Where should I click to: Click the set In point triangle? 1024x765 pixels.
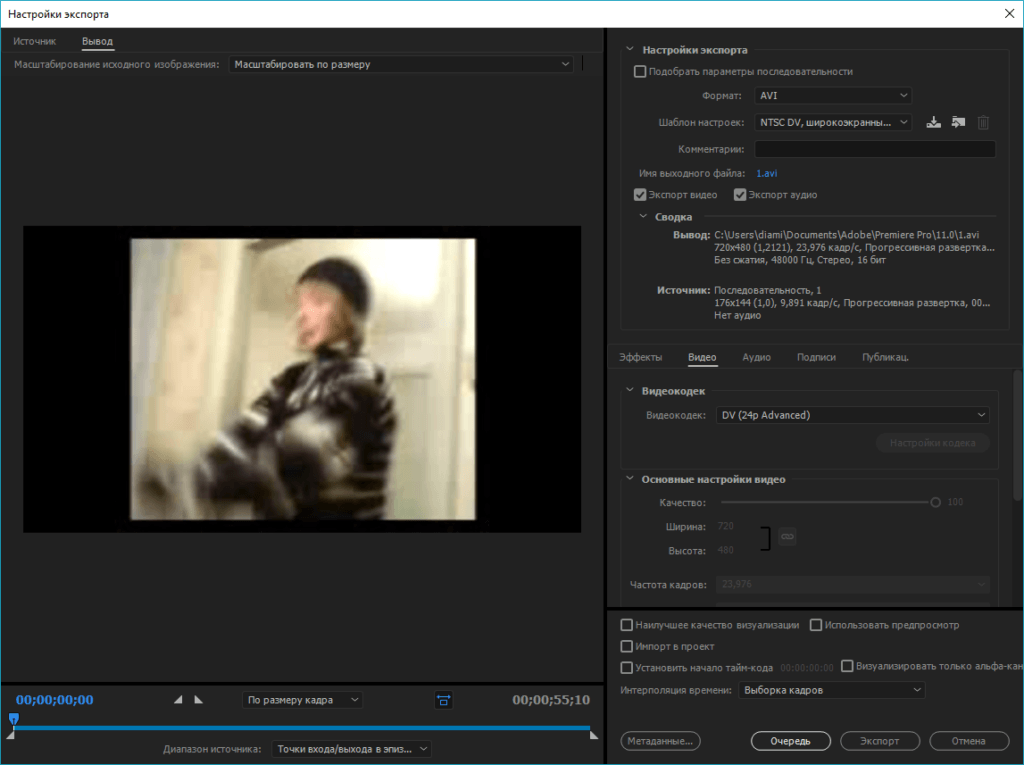(179, 700)
